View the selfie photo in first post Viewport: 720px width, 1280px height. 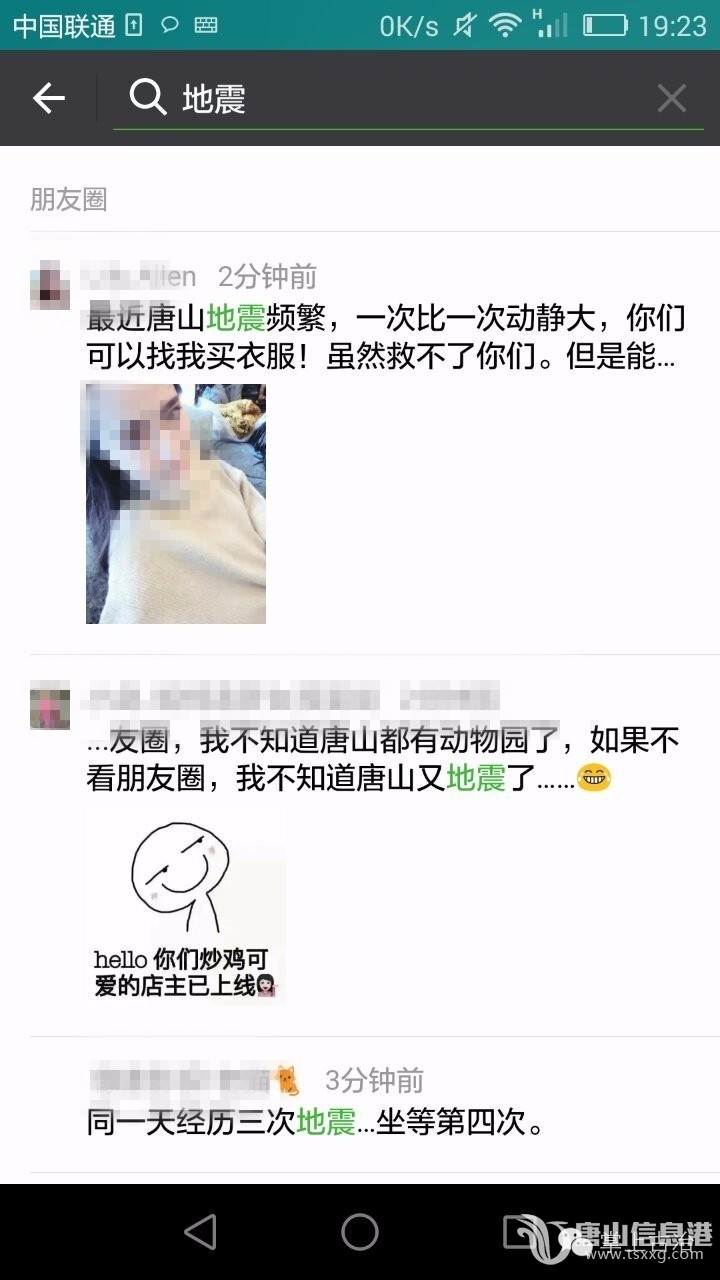[x=176, y=503]
